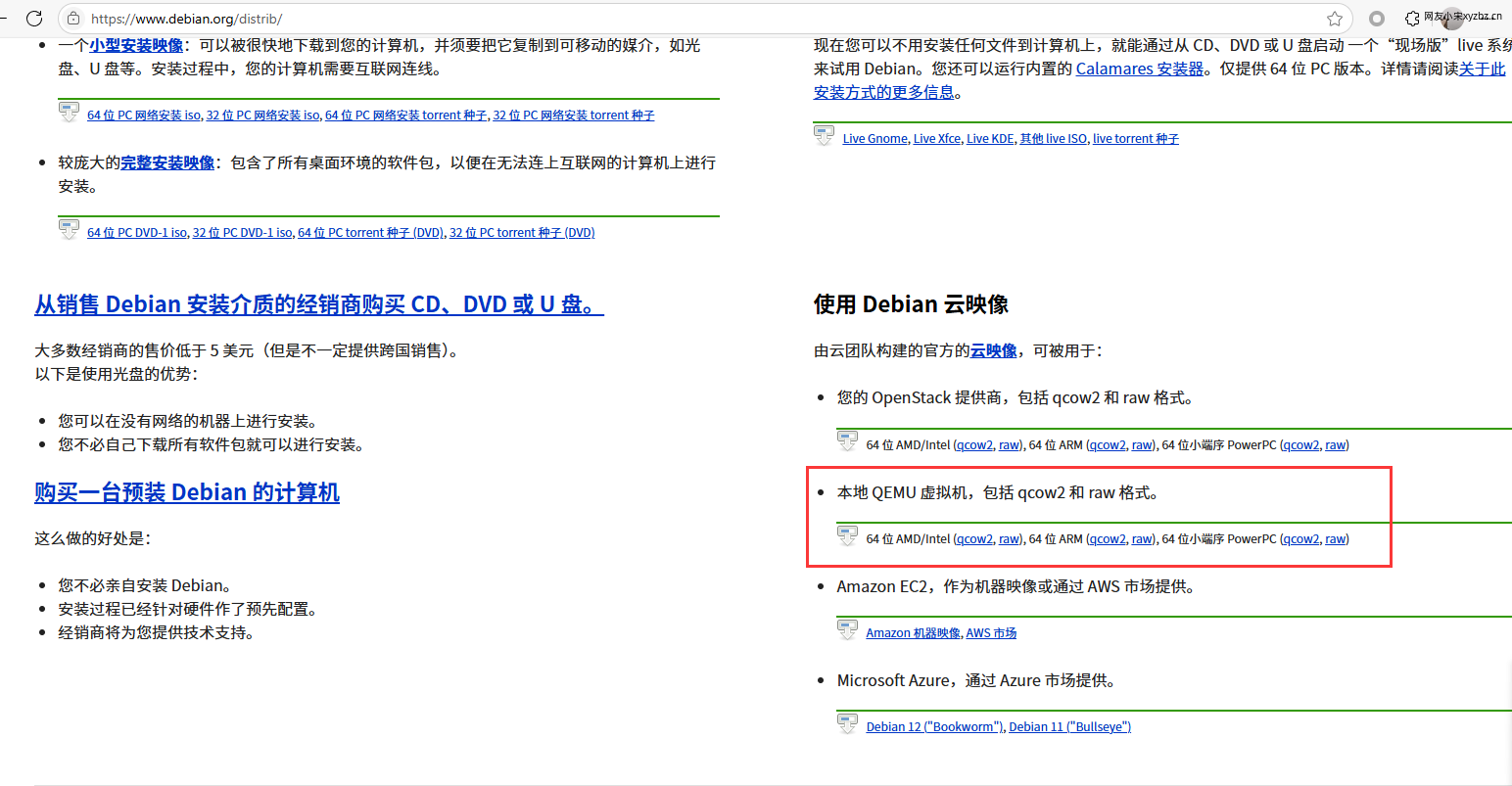The width and height of the screenshot is (1512, 786).
Task: Download the Live KDE image
Action: click(990, 139)
